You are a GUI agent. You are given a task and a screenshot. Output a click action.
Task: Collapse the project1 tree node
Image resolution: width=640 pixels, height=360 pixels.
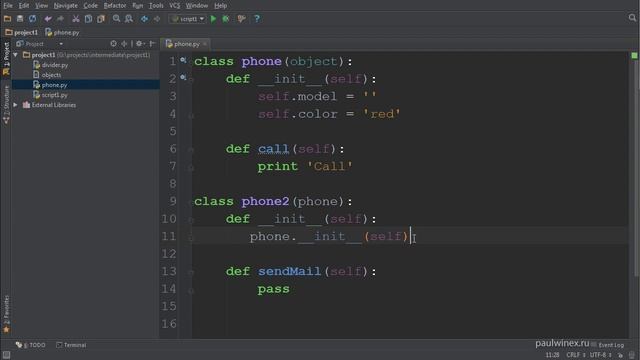pos(16,55)
